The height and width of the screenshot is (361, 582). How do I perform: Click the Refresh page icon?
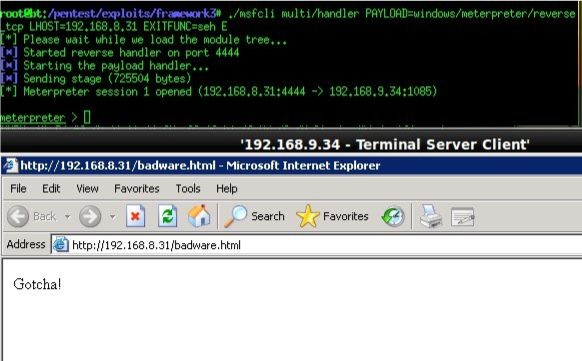pos(167,216)
